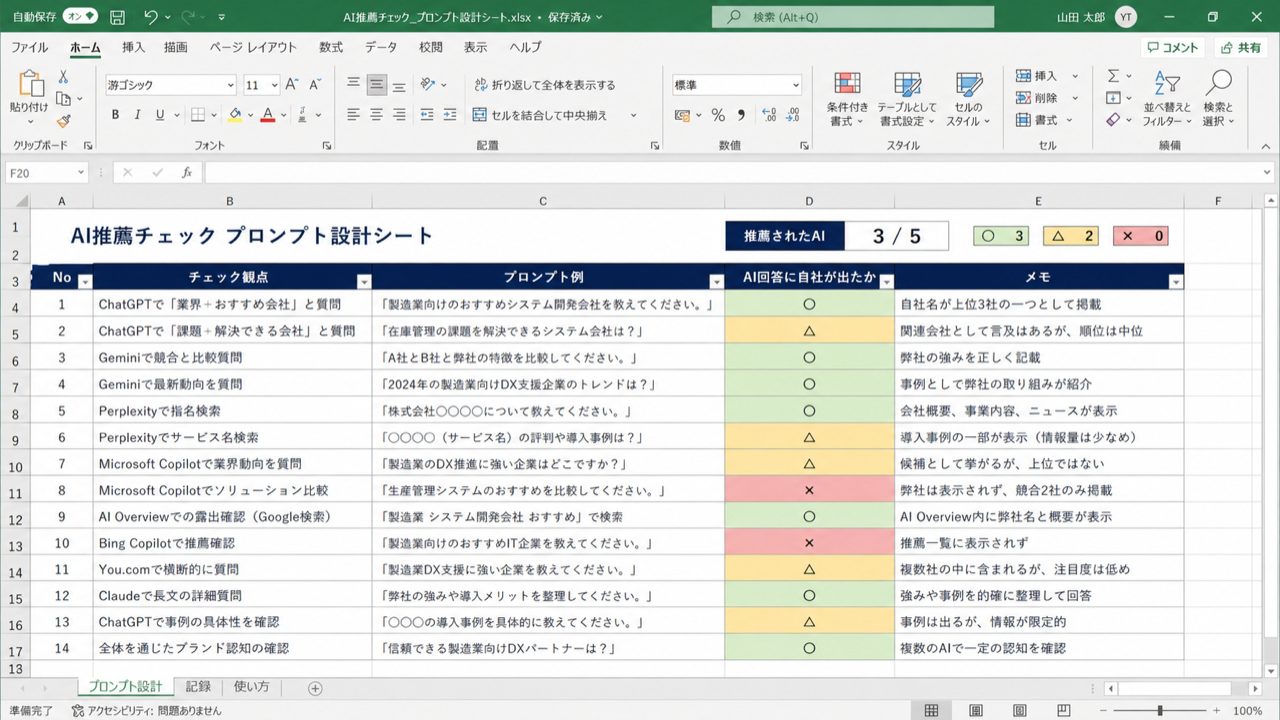Click the 検索 search box
The width and height of the screenshot is (1280, 720).
pos(853,17)
